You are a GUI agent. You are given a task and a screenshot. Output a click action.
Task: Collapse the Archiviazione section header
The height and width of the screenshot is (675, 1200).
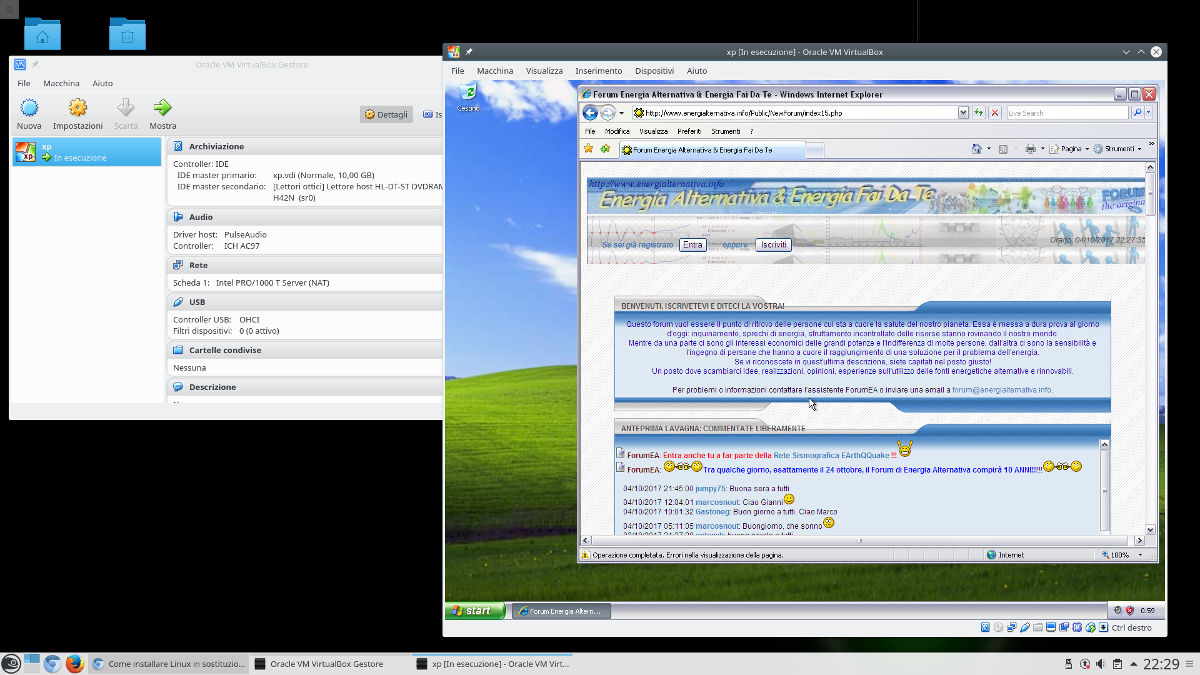pos(305,146)
